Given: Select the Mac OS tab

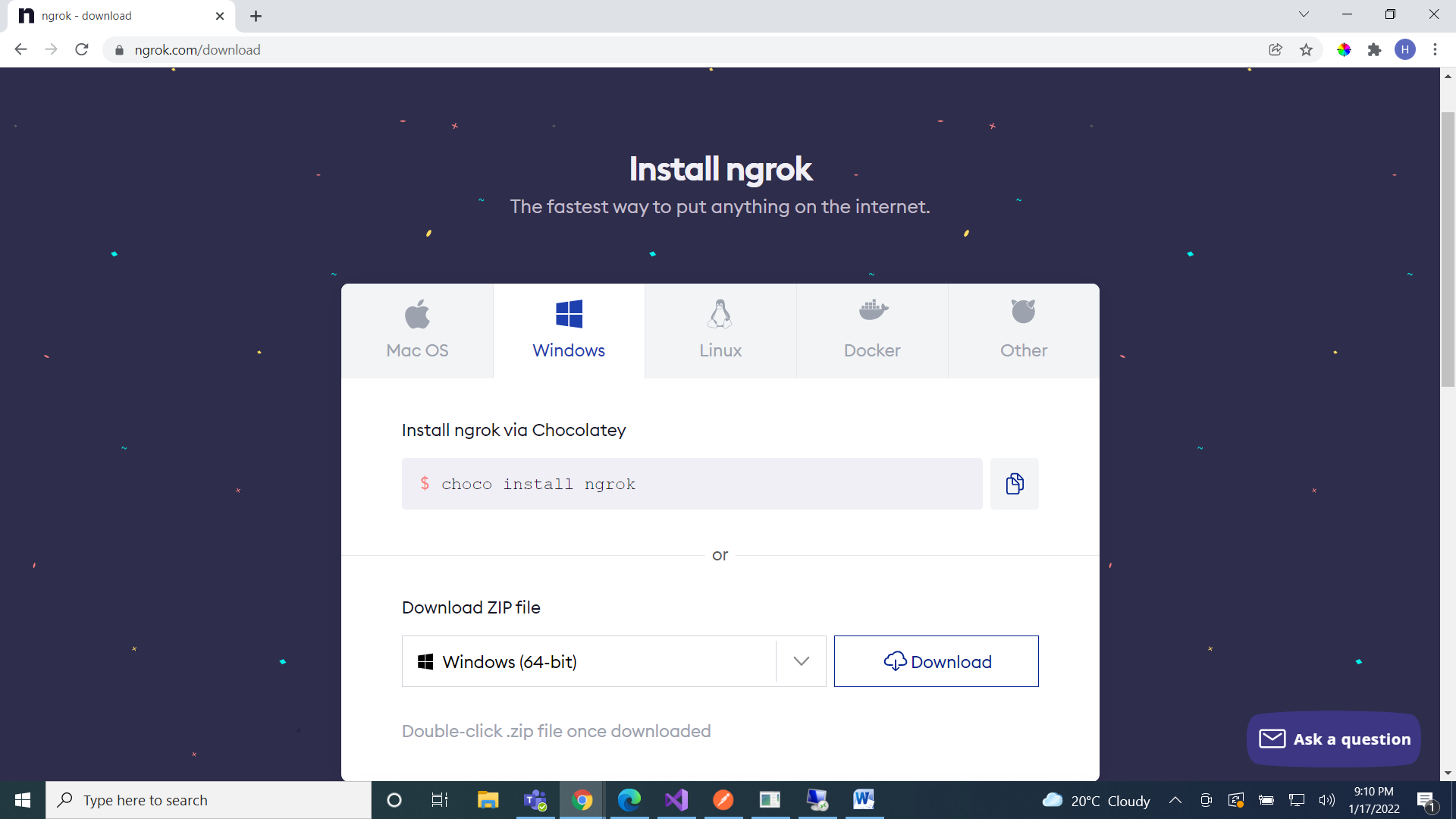Looking at the screenshot, I should coord(417,331).
